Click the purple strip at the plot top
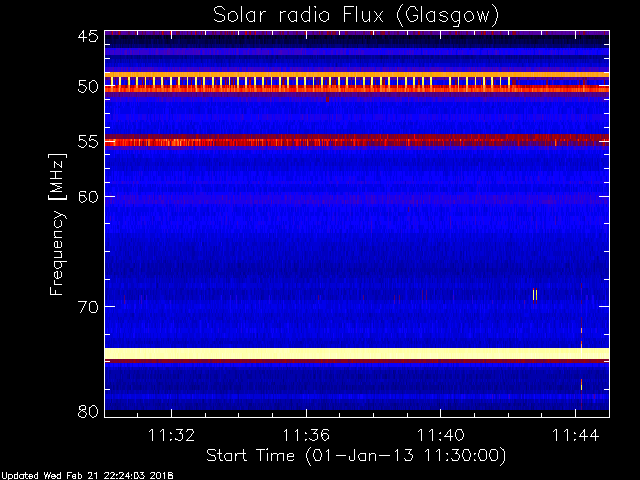 [357, 33]
